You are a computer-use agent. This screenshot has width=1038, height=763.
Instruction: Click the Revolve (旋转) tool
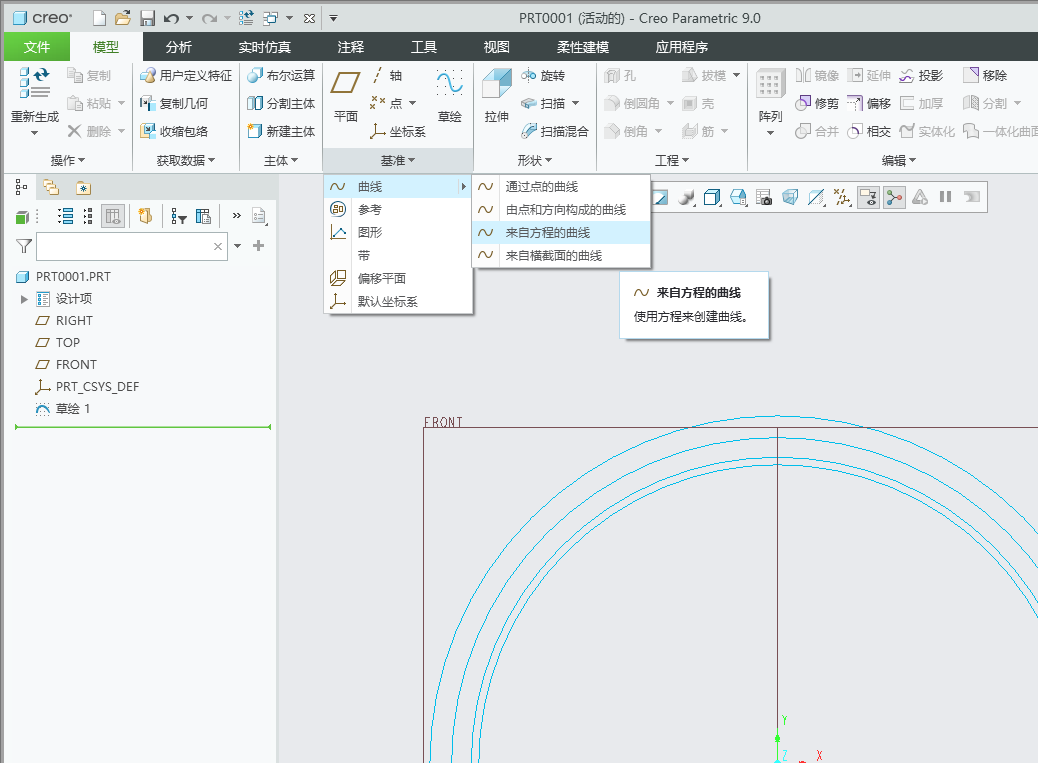tap(543, 75)
